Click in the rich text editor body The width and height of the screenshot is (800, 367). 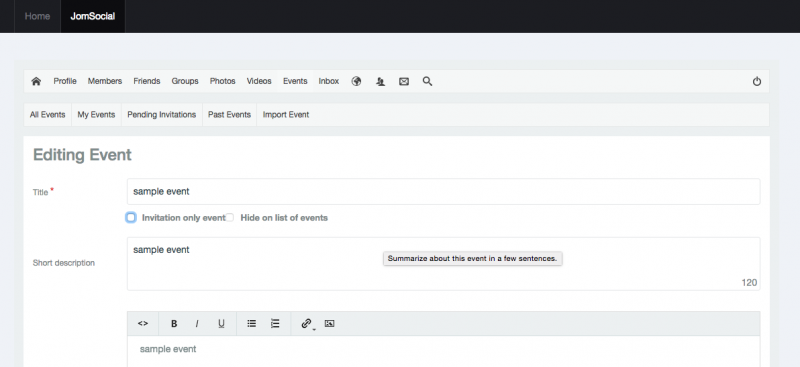(443, 351)
